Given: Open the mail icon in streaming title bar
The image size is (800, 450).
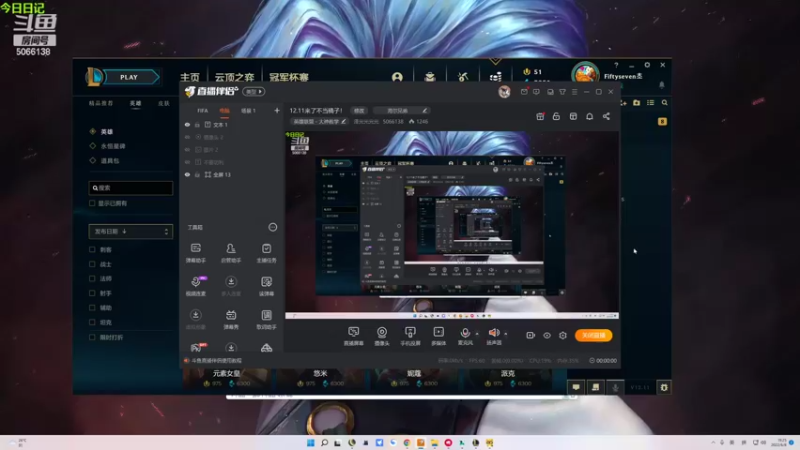Looking at the screenshot, I should [524, 92].
